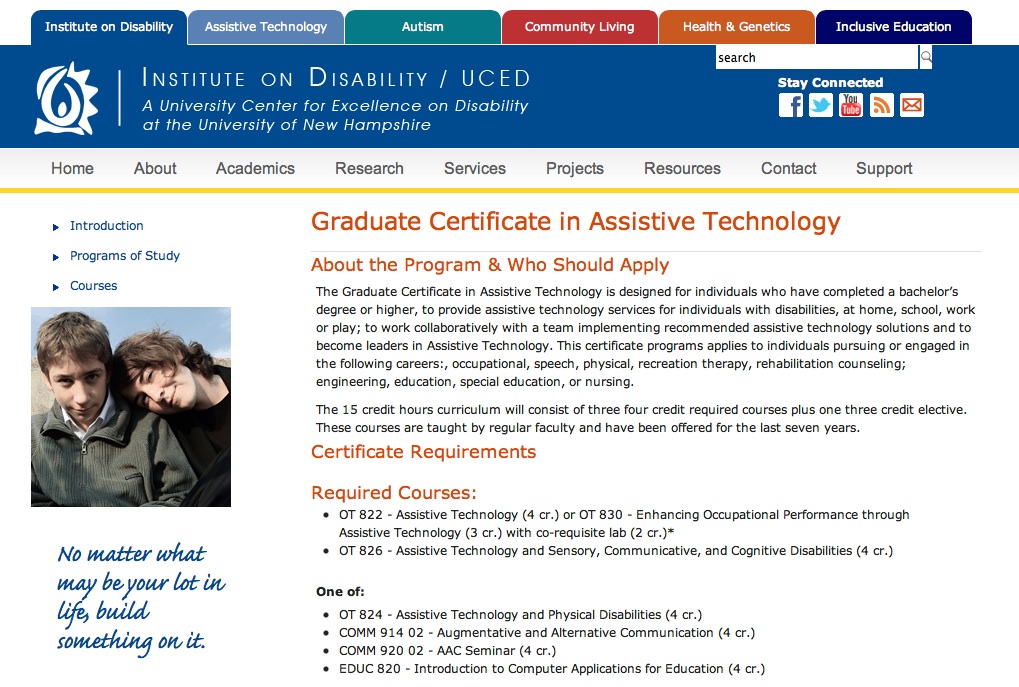Click the email envelope icon

tap(911, 105)
